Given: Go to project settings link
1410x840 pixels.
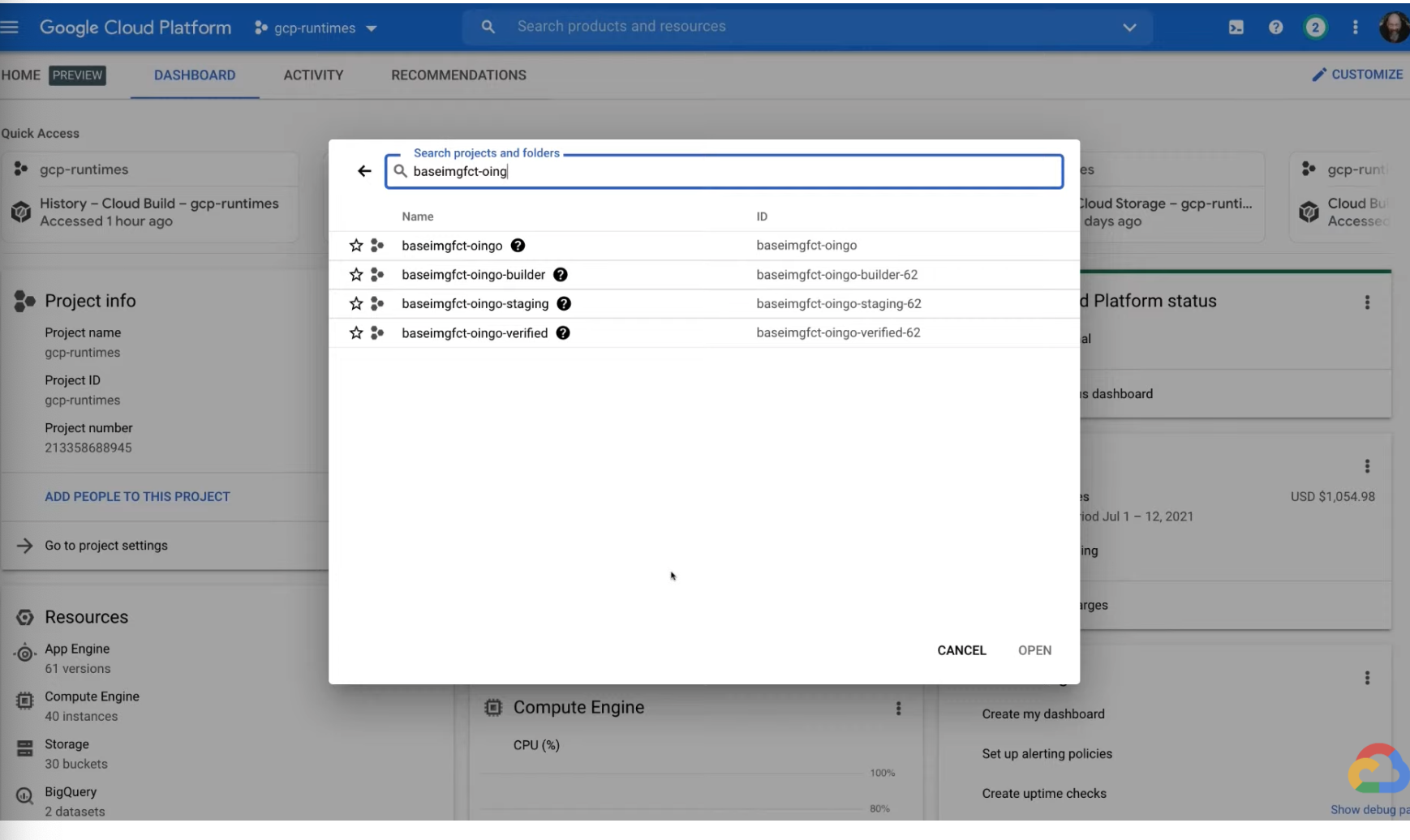Looking at the screenshot, I should 106,546.
